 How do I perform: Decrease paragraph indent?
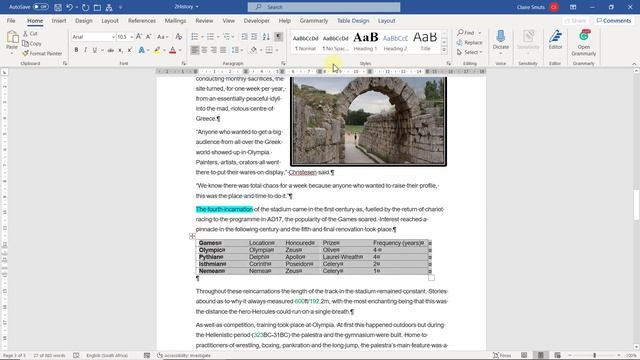[244, 37]
